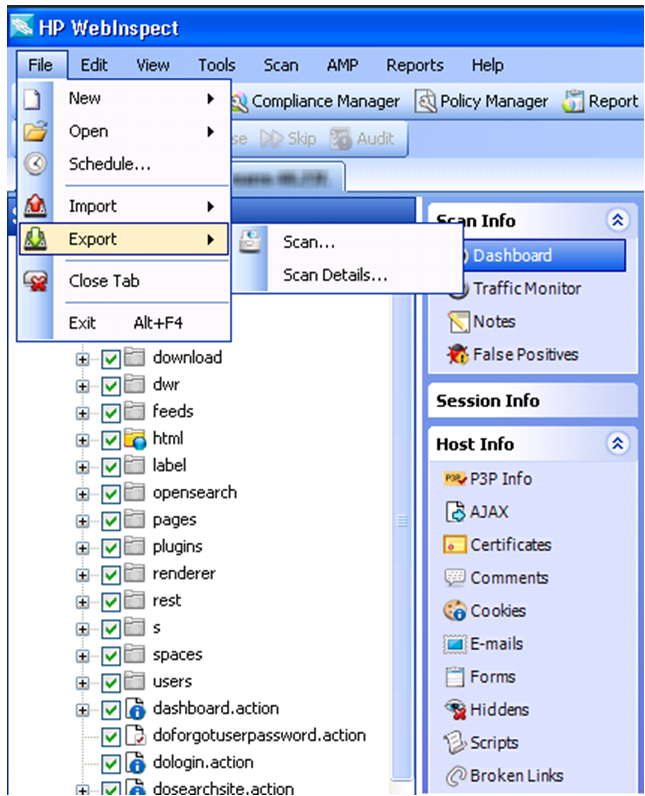Click the Compliance Manager toolbar icon

(x=239, y=102)
